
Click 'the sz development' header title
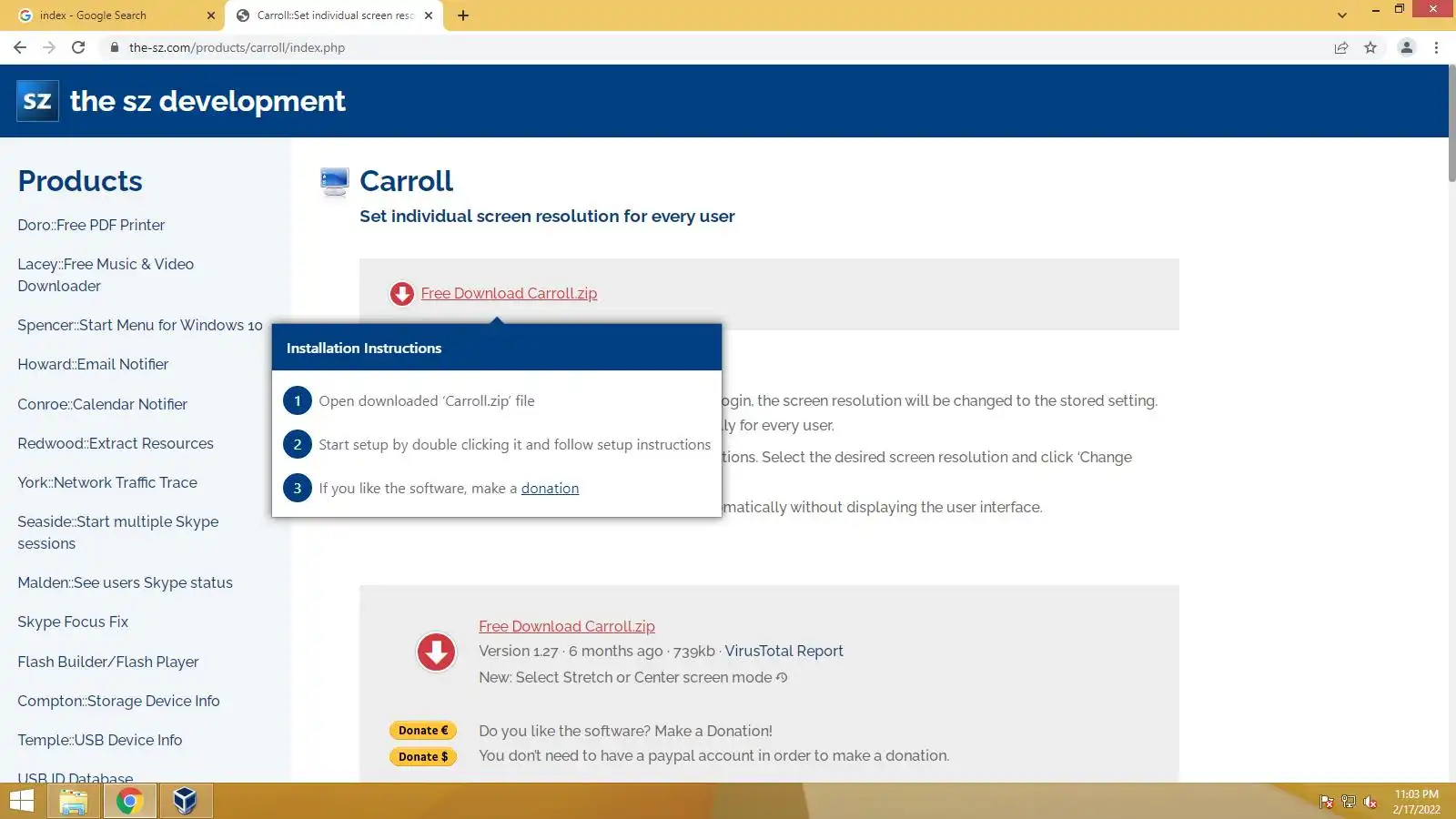pyautogui.click(x=207, y=101)
